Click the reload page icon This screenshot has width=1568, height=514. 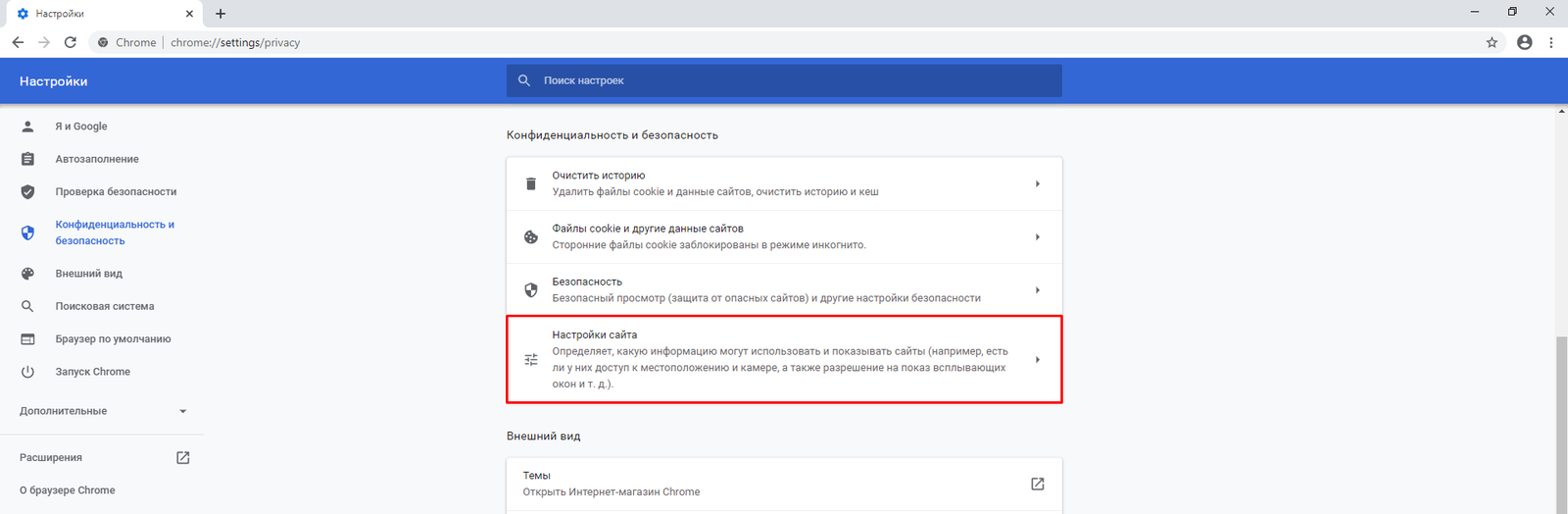click(x=71, y=42)
